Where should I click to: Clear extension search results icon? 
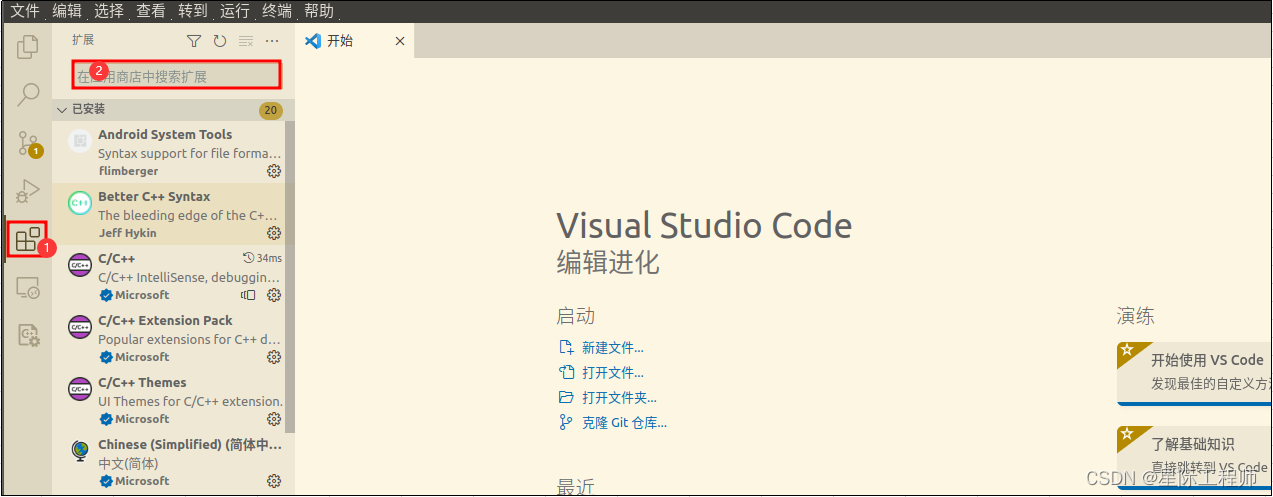[x=246, y=41]
